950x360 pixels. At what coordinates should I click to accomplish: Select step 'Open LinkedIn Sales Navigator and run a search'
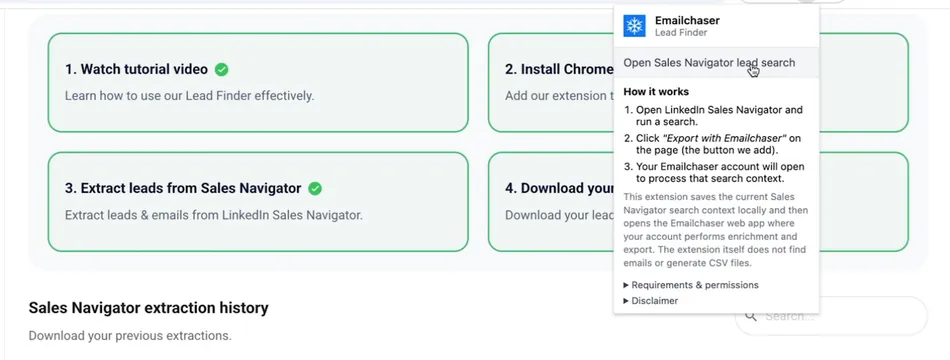pos(719,116)
